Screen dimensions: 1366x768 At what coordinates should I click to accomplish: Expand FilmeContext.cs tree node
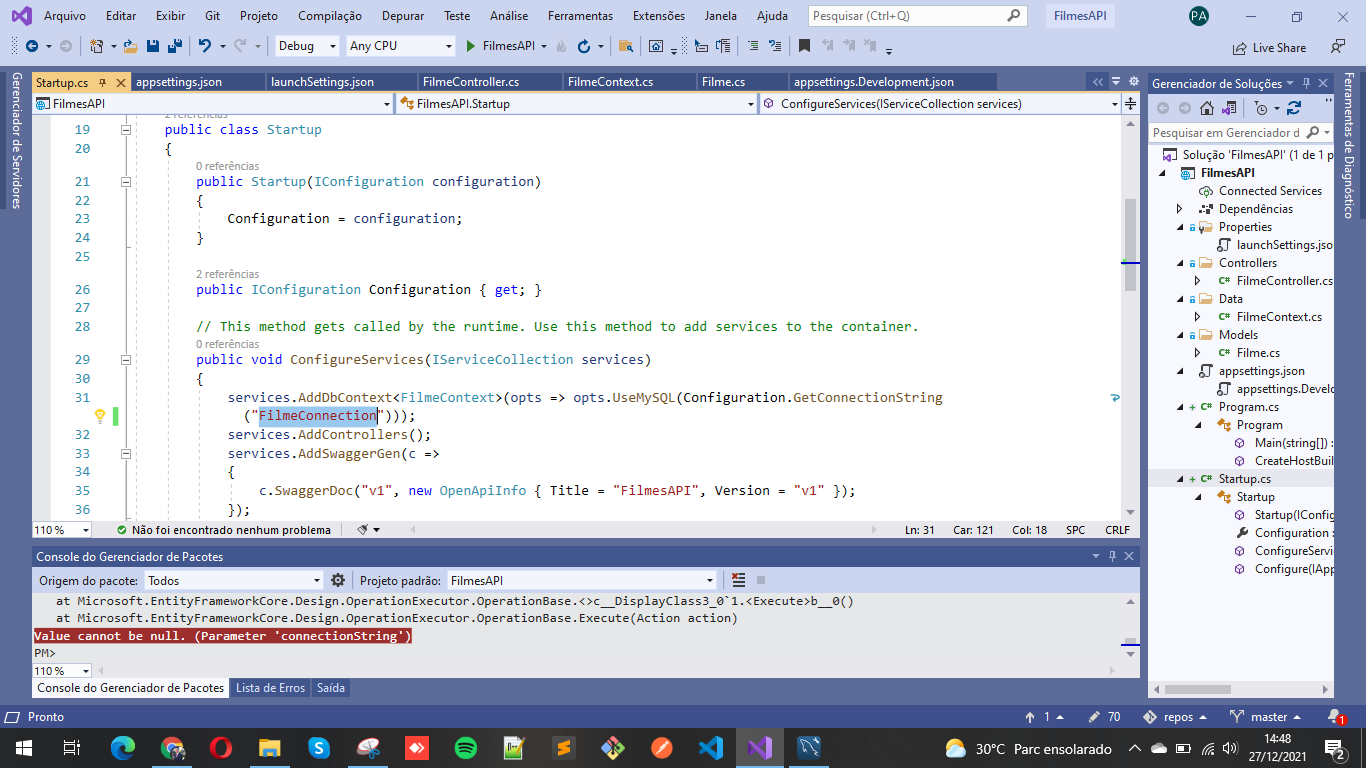point(1197,317)
